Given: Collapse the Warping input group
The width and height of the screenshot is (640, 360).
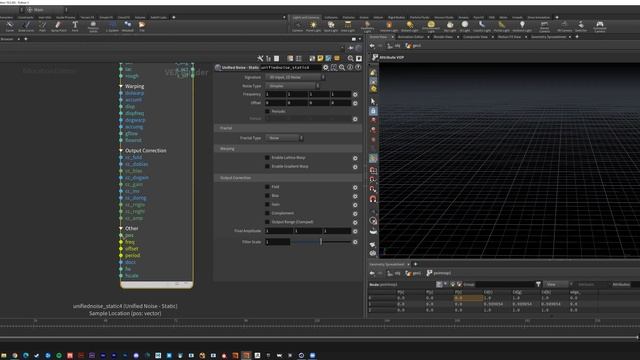Looking at the screenshot, I should pyautogui.click(x=121, y=86).
